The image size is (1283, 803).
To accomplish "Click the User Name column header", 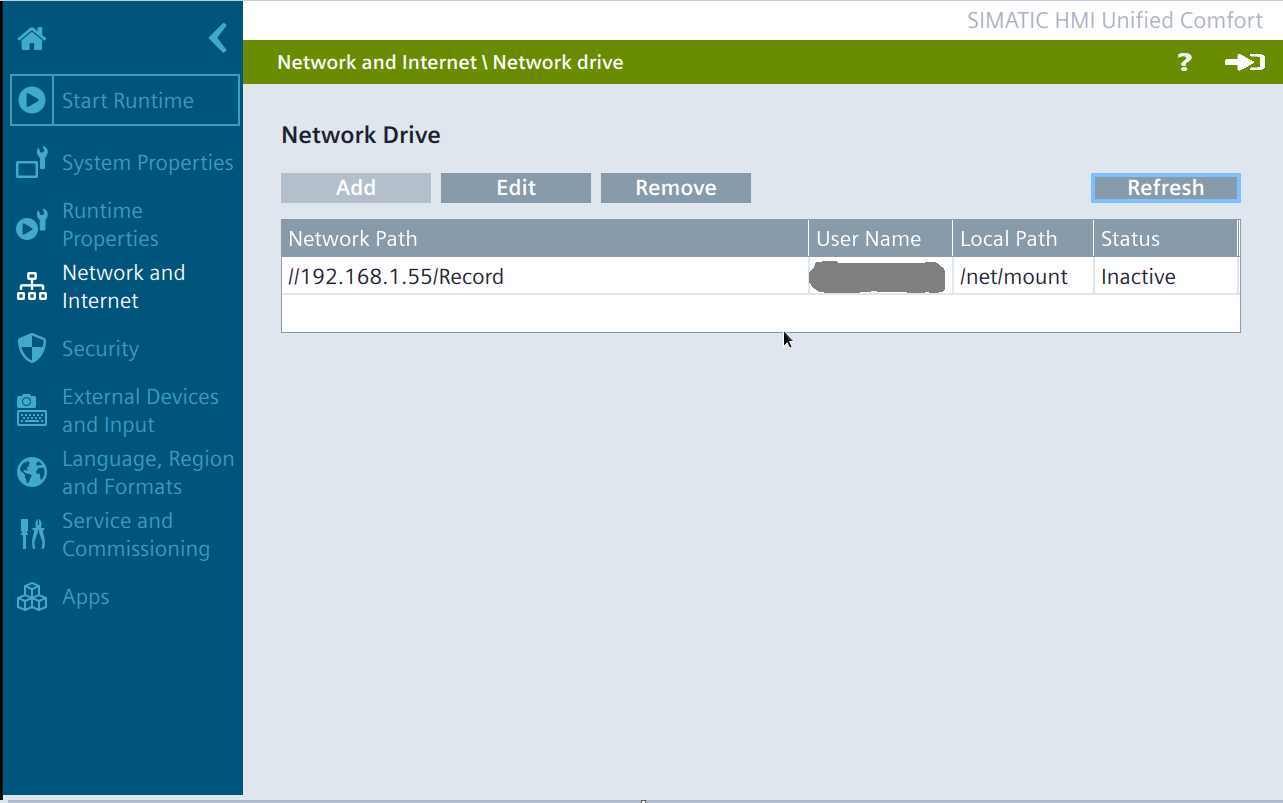I will (x=881, y=239).
